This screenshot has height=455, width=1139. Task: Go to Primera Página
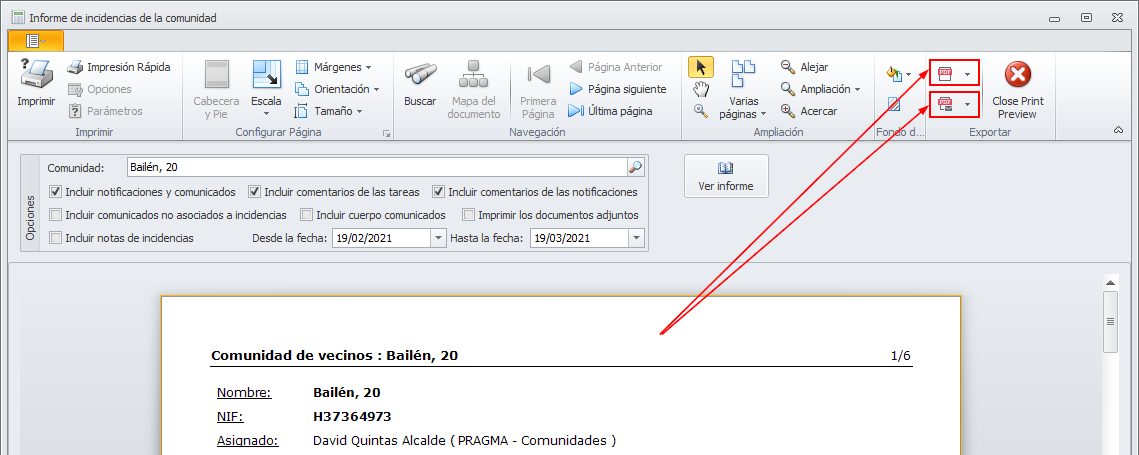point(538,89)
